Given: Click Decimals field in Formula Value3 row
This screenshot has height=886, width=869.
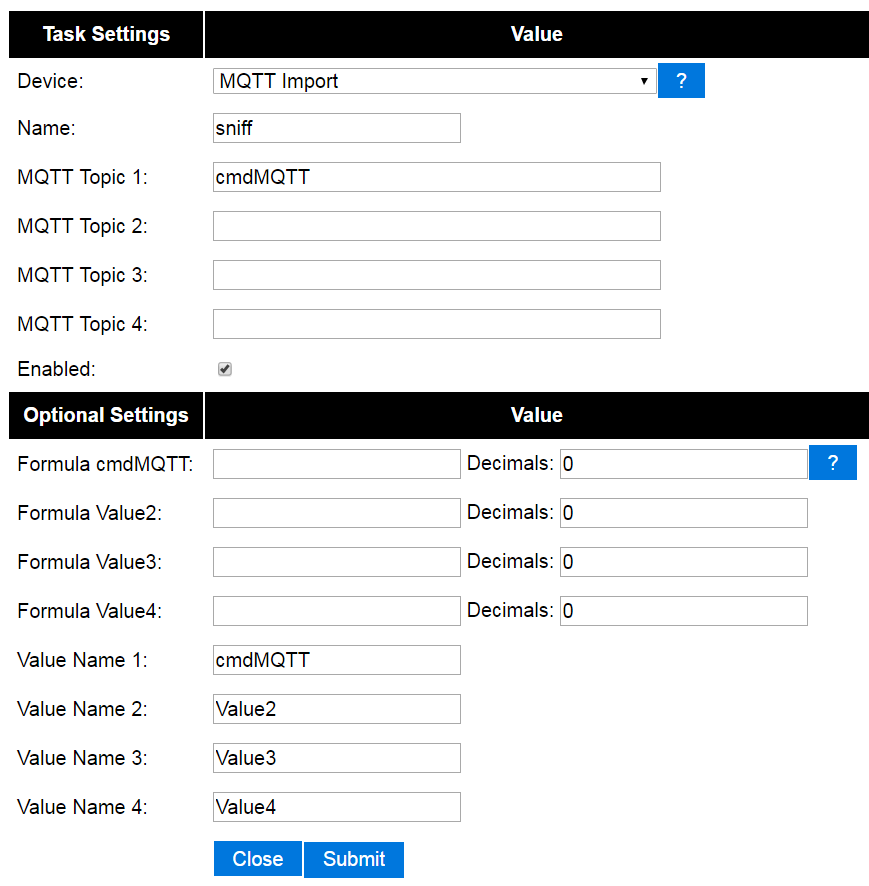Looking at the screenshot, I should (x=684, y=562).
